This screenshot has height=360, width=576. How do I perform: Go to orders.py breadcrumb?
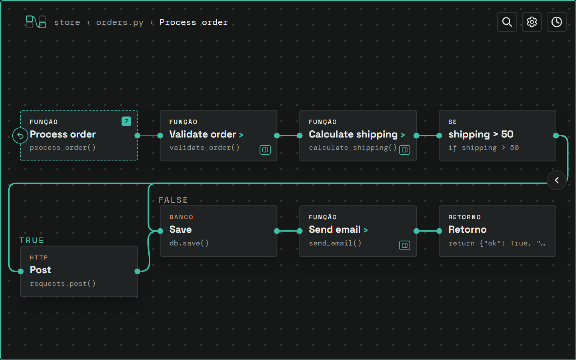pos(120,22)
